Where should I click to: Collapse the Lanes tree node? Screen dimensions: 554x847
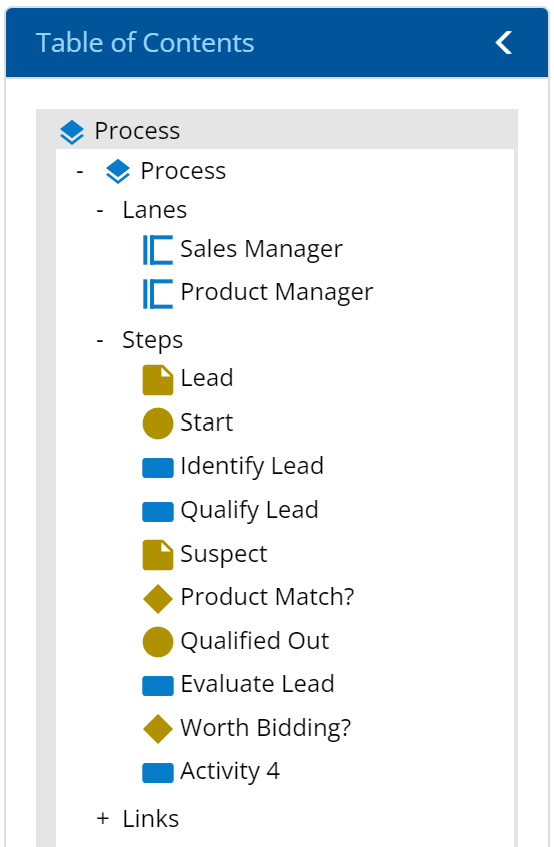[100, 210]
